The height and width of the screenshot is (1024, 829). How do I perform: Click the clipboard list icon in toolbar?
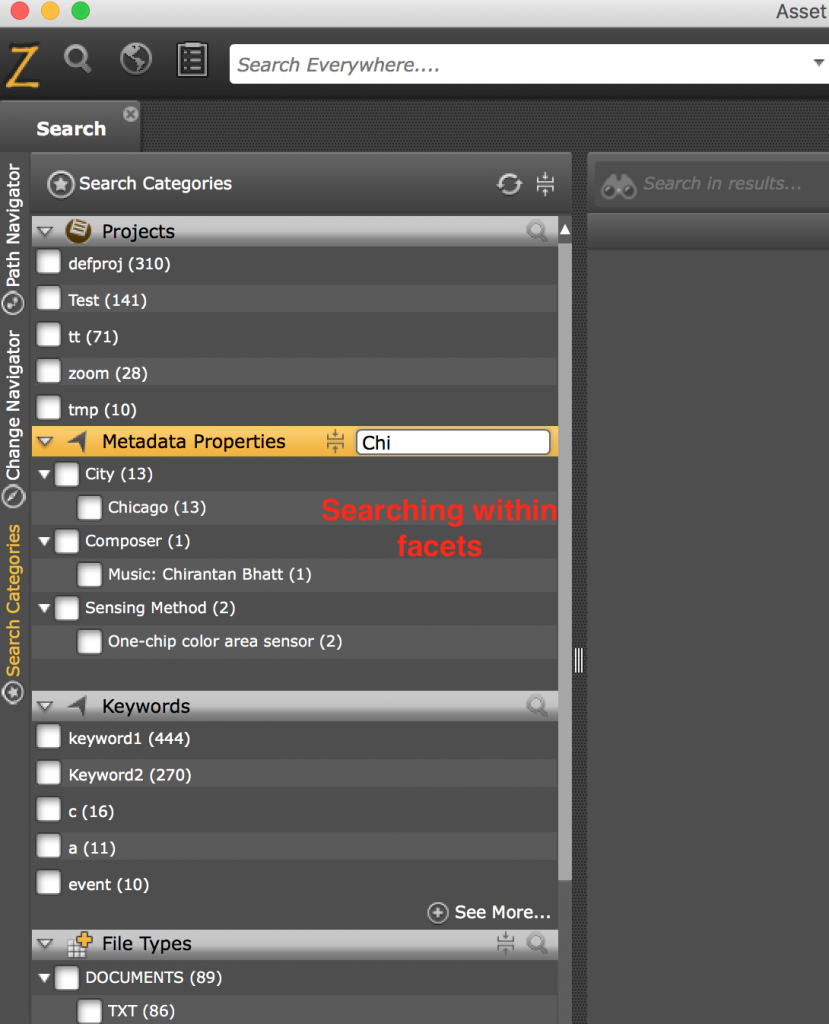coord(191,61)
